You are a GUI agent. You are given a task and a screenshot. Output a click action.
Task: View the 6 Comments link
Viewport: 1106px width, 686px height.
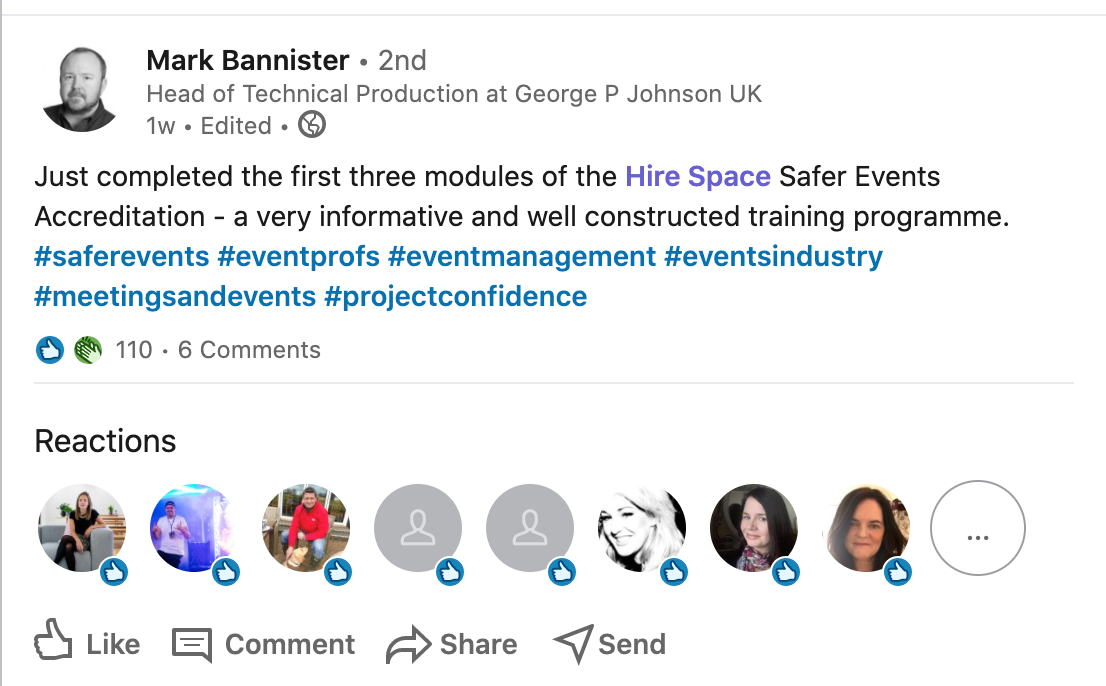coord(249,350)
